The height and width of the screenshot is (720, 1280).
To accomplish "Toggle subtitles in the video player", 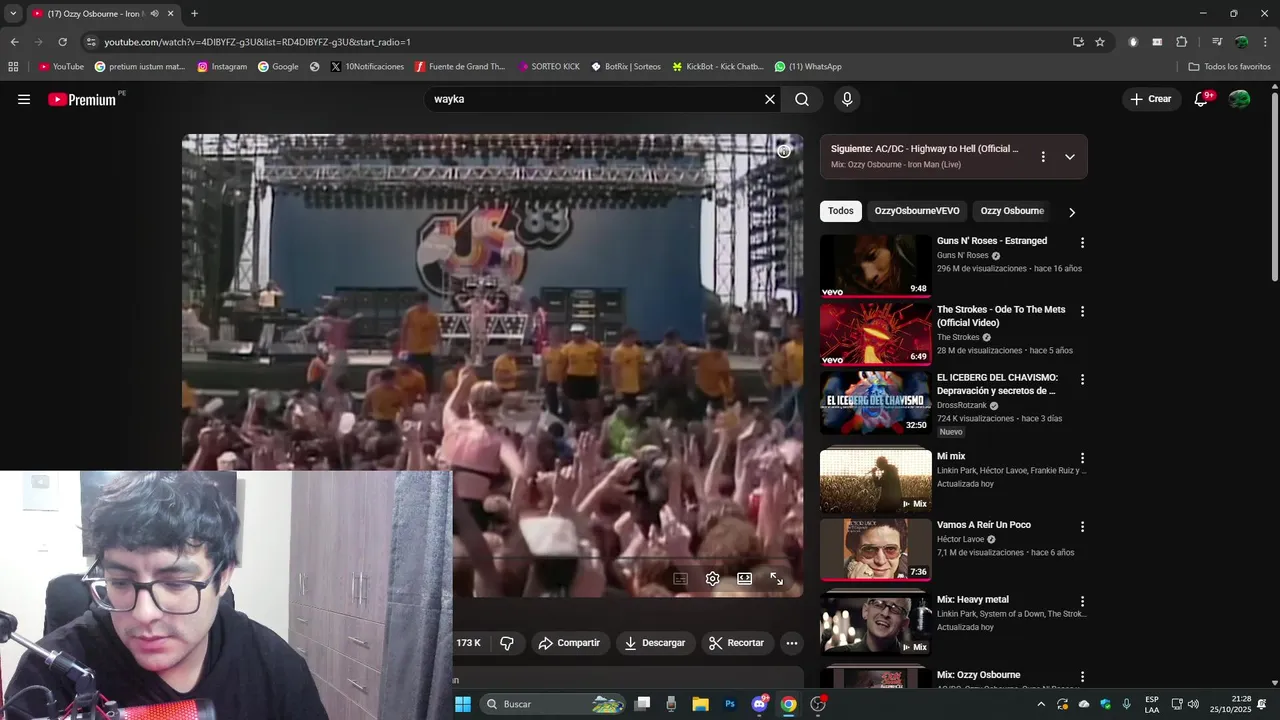I will (680, 579).
